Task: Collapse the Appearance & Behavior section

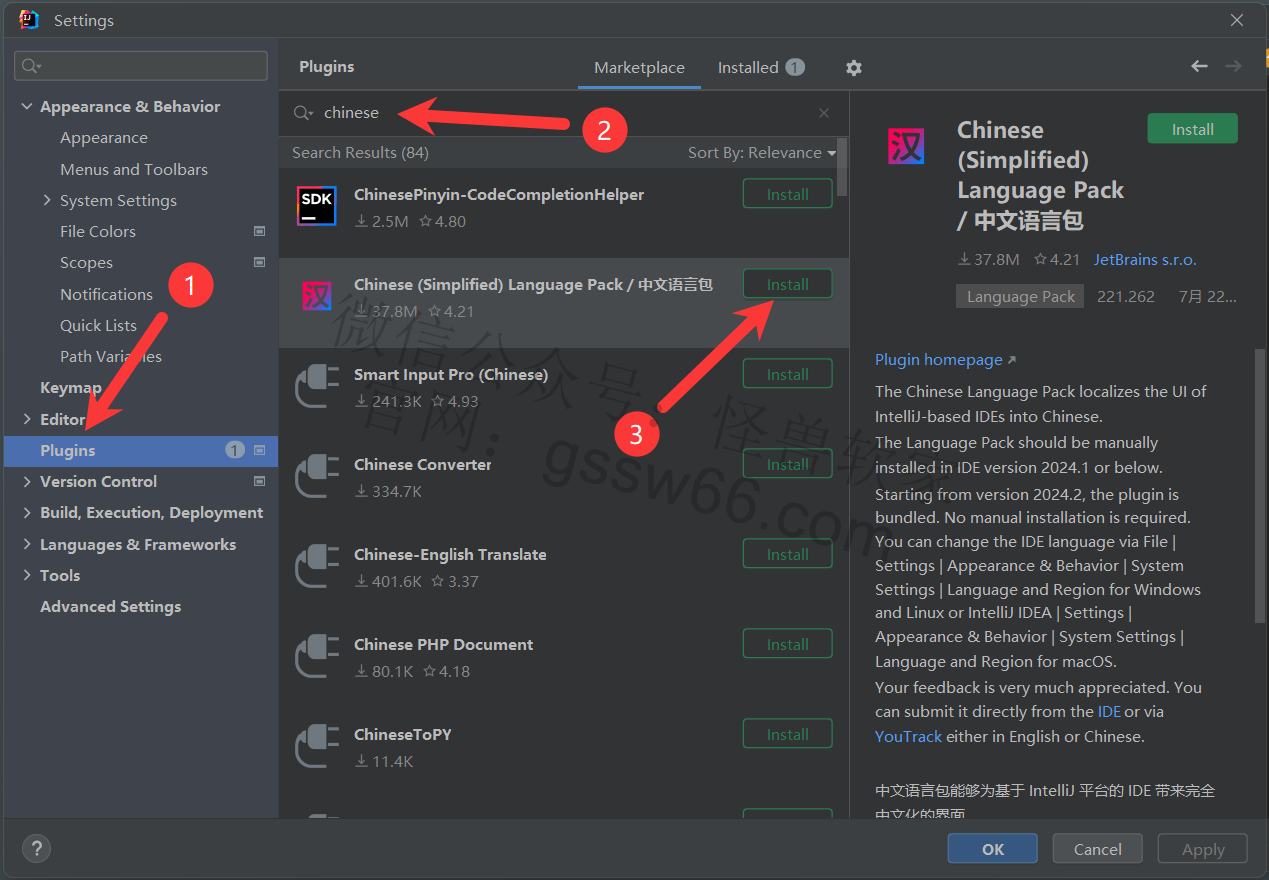Action: (x=27, y=107)
